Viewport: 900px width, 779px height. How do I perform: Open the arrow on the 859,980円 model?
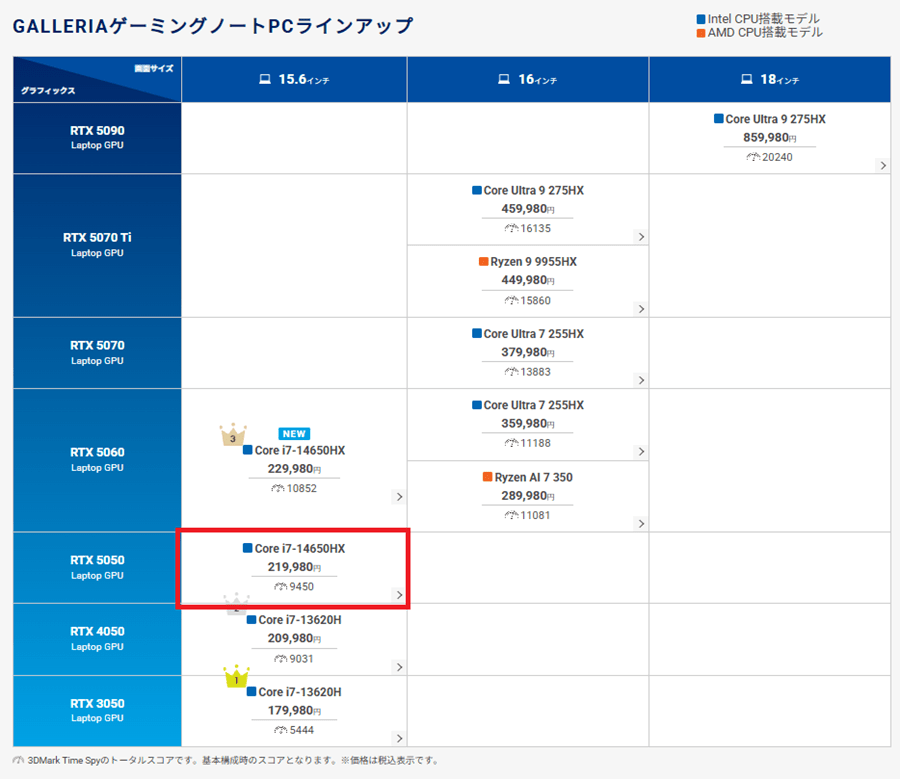coord(882,165)
